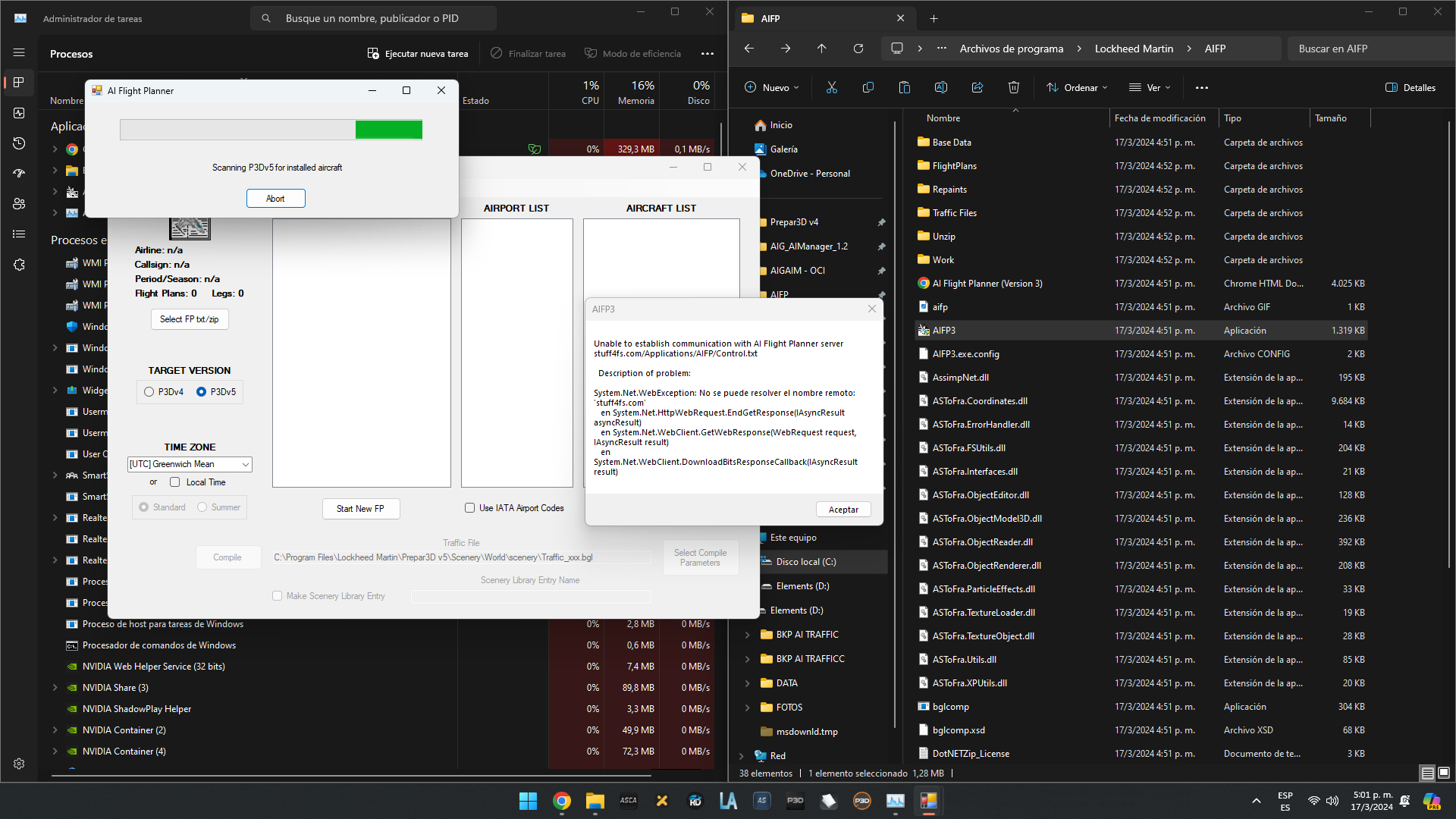The width and height of the screenshot is (1456, 819).
Task: Select the P3Dv5 target version radio
Action: (x=201, y=392)
